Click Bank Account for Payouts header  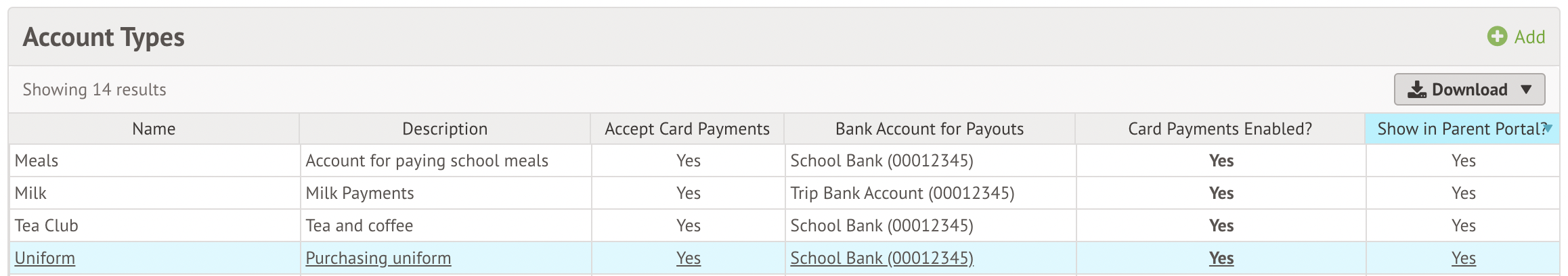930,129
